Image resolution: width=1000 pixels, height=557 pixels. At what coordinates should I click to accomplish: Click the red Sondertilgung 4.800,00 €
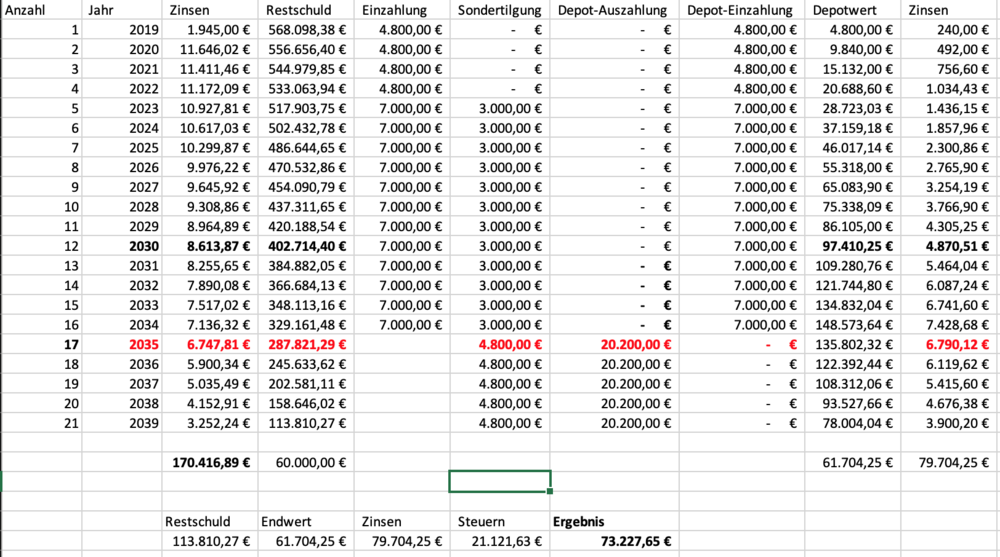click(500, 345)
